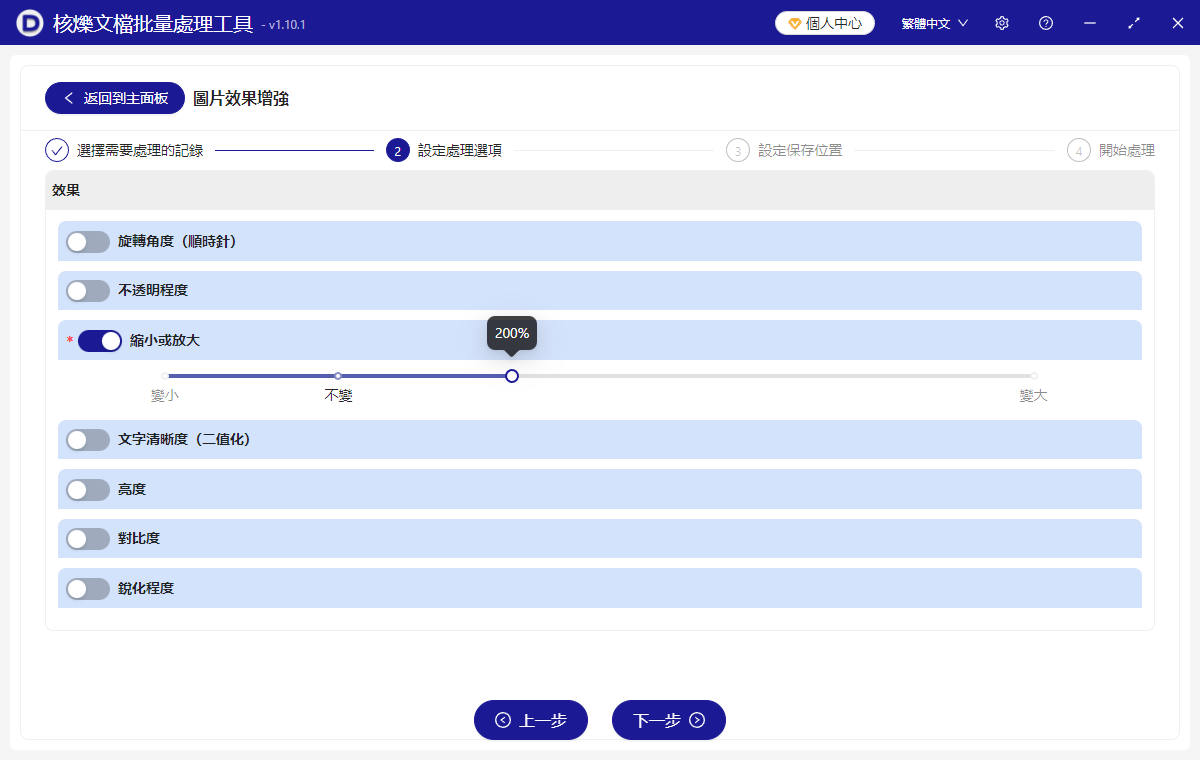Viewport: 1200px width, 760px height.
Task: Disable the 縮小或放大 toggle
Action: click(x=99, y=340)
